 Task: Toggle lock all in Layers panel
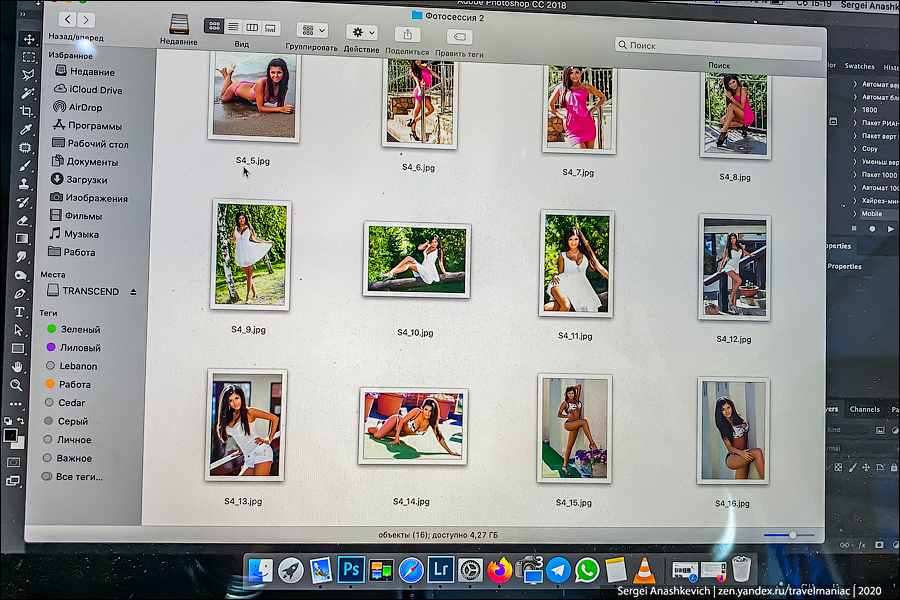(x=894, y=467)
